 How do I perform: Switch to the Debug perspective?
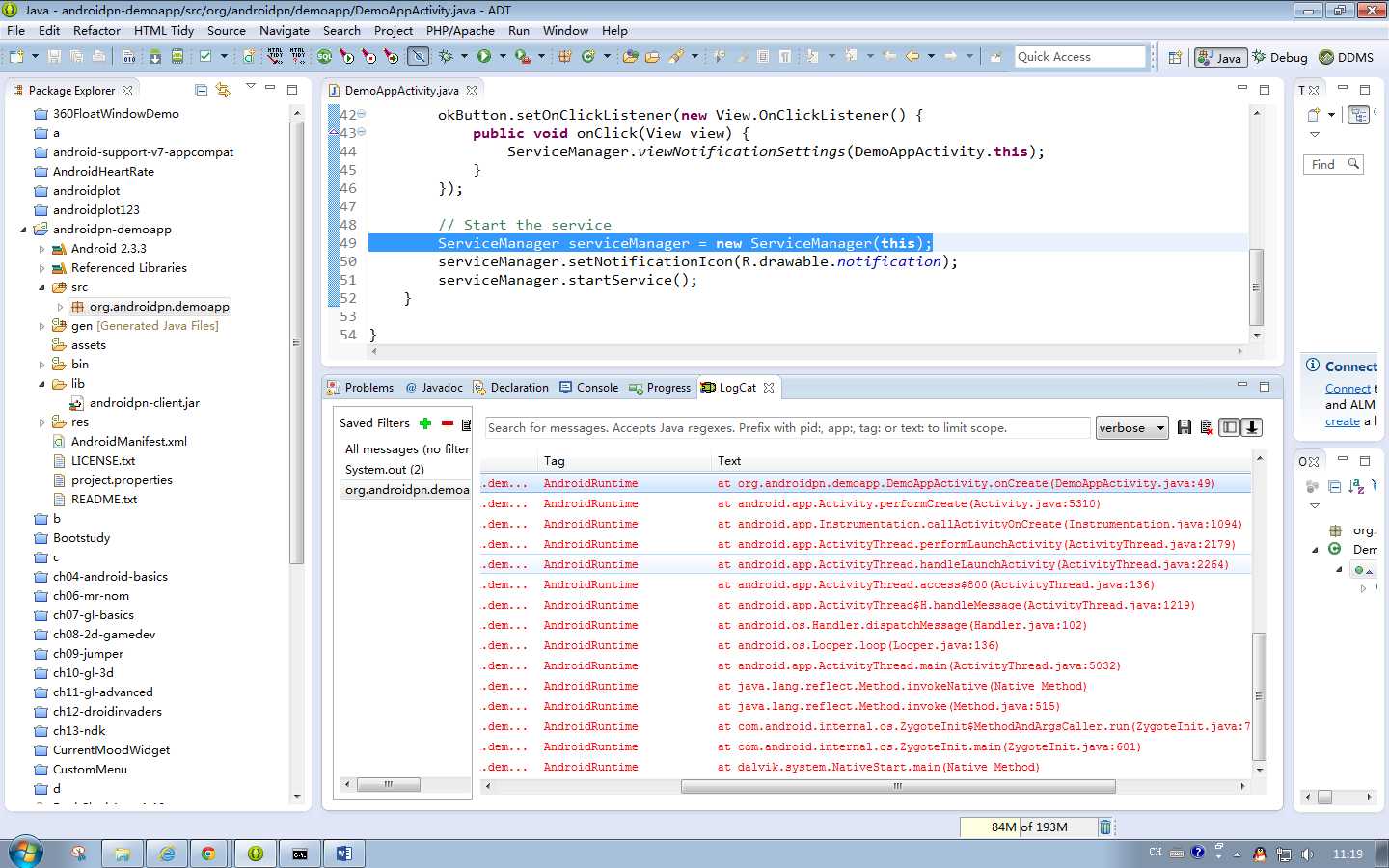click(x=1280, y=57)
